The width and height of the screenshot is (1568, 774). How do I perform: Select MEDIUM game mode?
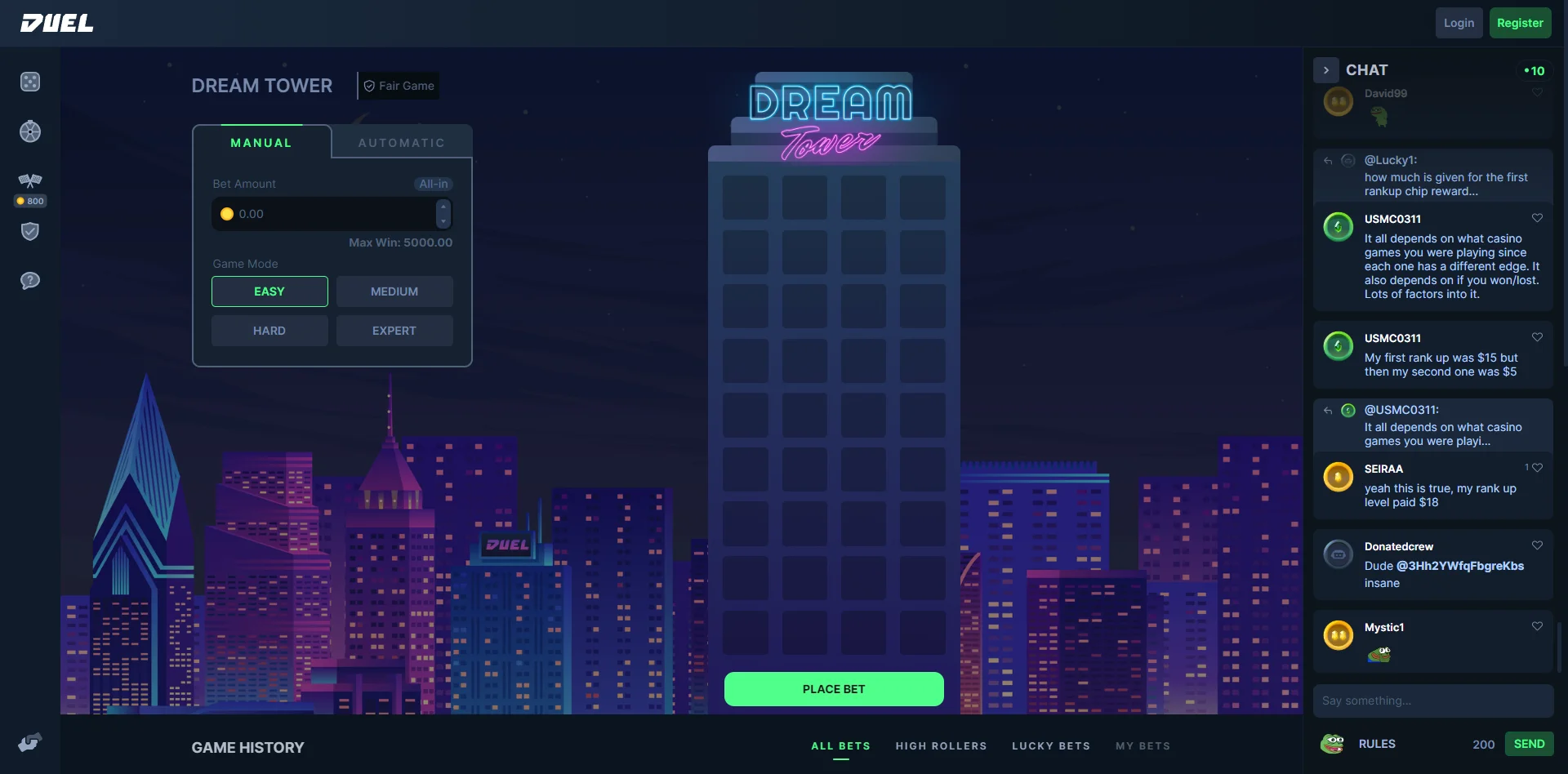(394, 291)
